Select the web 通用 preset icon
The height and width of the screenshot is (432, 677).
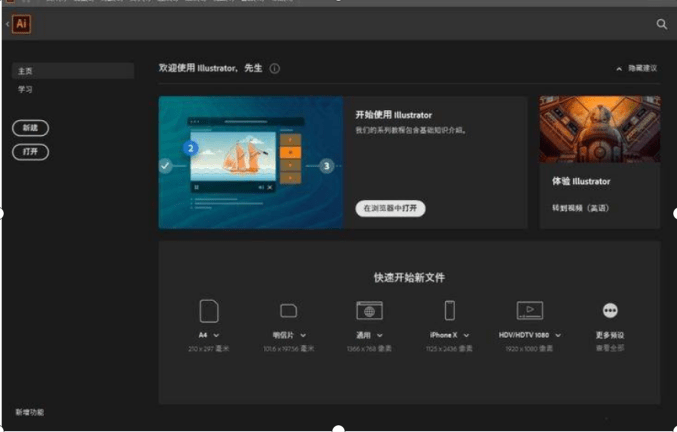click(x=369, y=311)
